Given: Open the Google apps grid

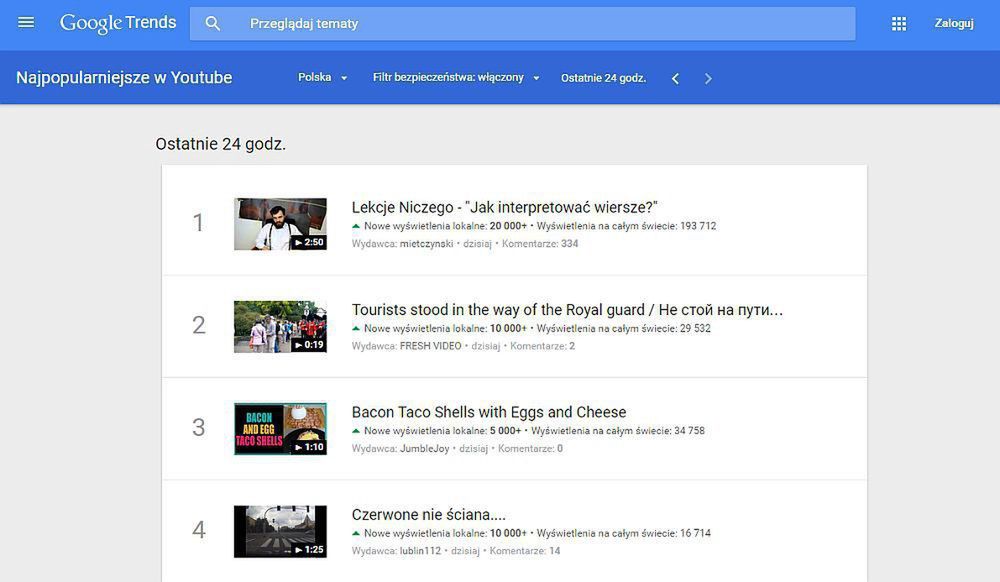Looking at the screenshot, I should (899, 24).
